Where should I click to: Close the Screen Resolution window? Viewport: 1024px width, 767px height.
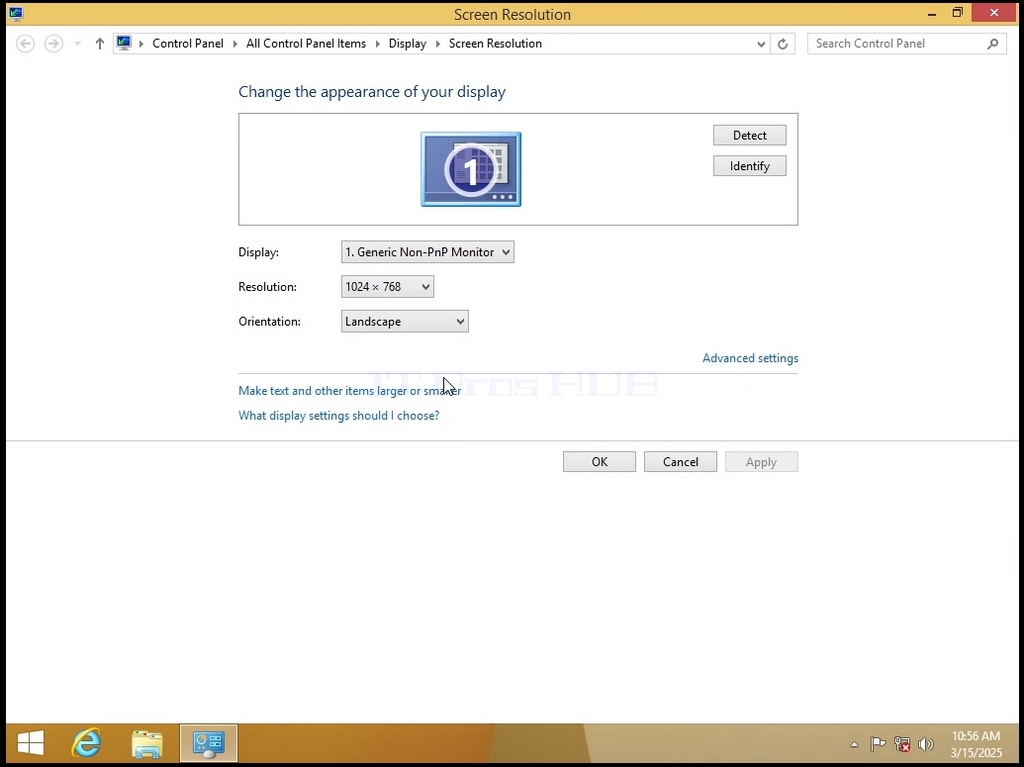click(x=994, y=13)
